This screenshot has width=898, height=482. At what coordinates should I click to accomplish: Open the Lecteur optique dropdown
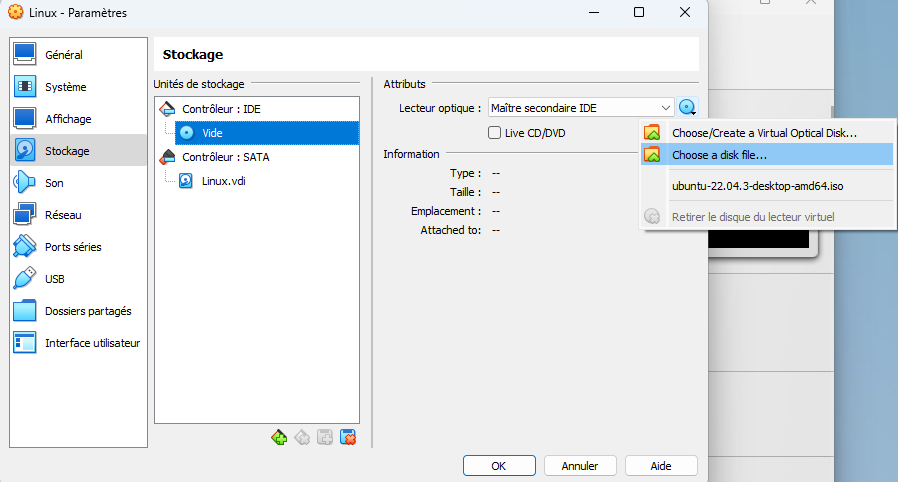(581, 108)
